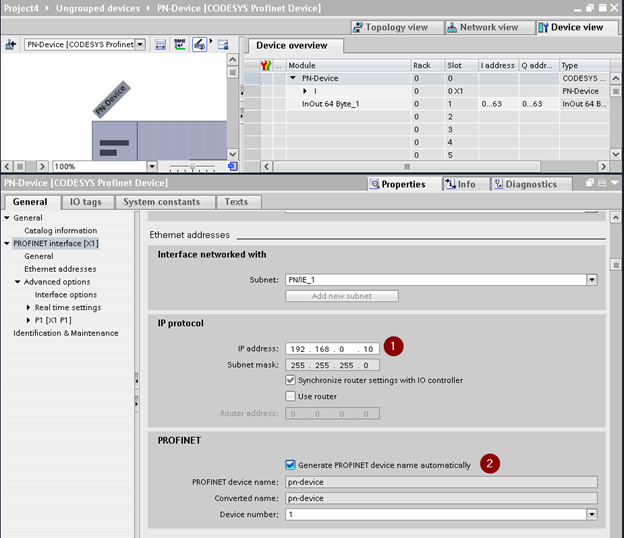Click the Converted name field
This screenshot has height=538, width=624.
(x=441, y=498)
